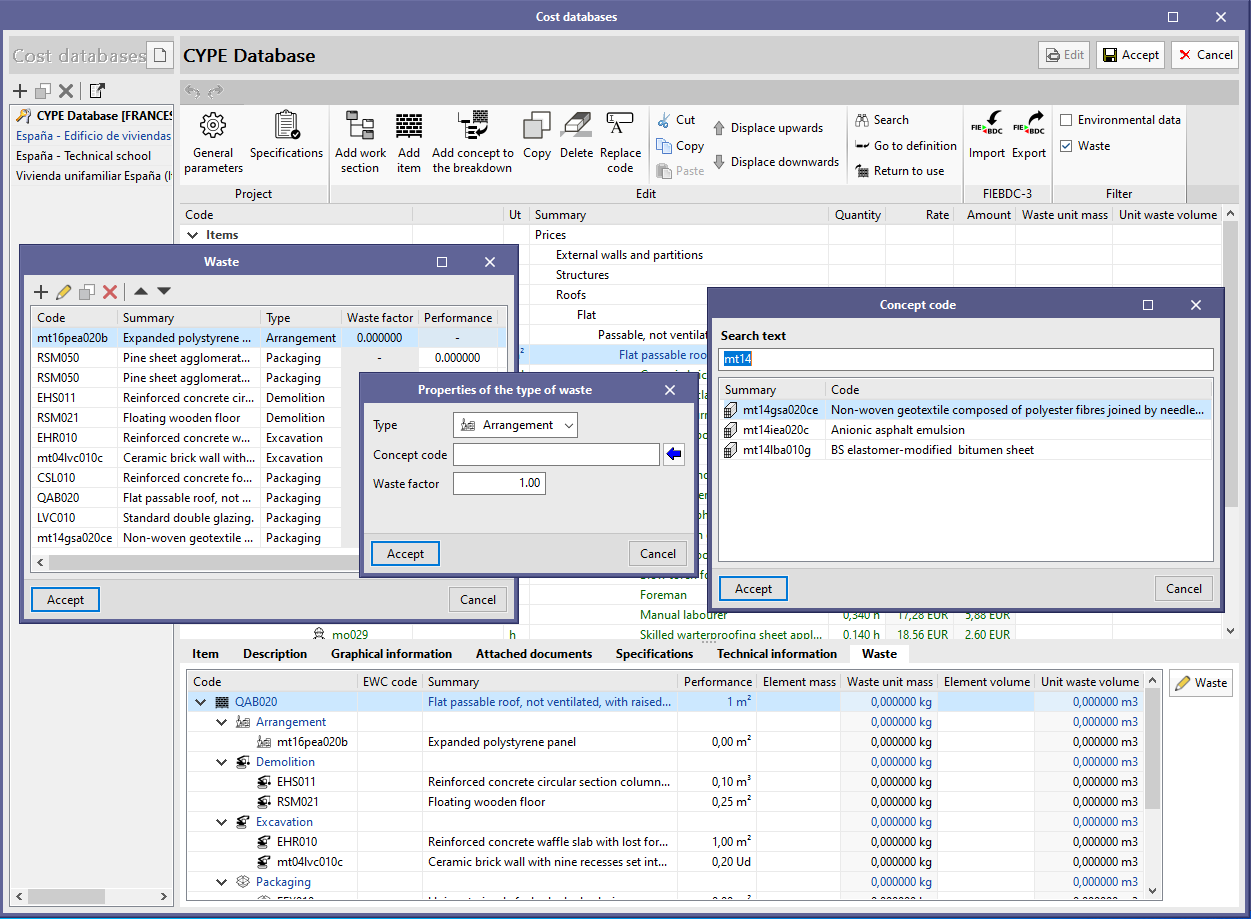Move waste entry up with triangle icon
The height and width of the screenshot is (919, 1251).
(x=141, y=292)
